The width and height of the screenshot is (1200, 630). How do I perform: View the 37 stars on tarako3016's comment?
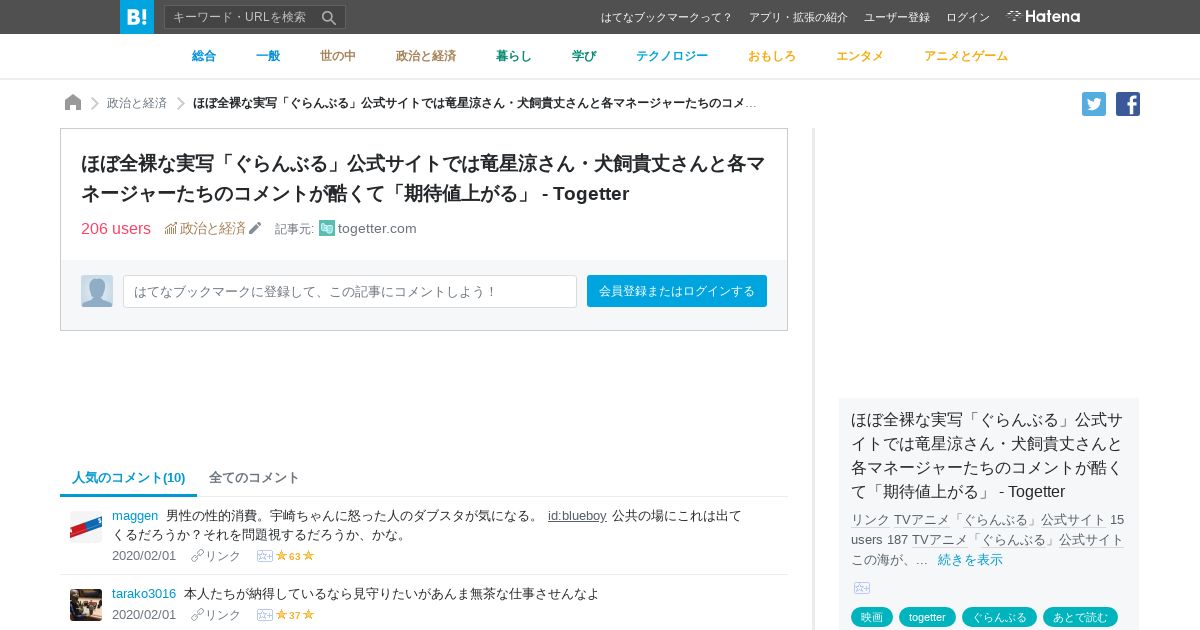pyautogui.click(x=295, y=615)
